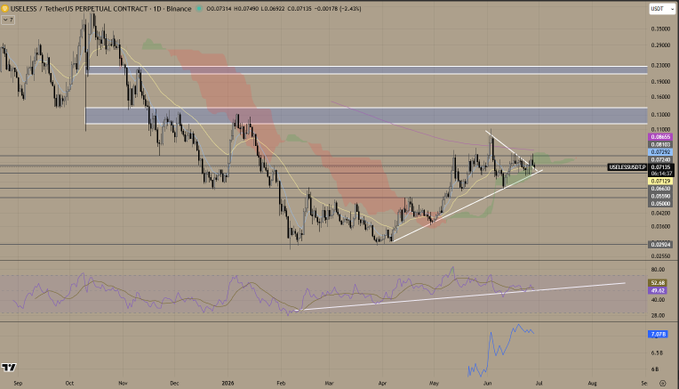The width and height of the screenshot is (679, 389).
Task: Click the Oct label on the time axis
Action: (69, 383)
